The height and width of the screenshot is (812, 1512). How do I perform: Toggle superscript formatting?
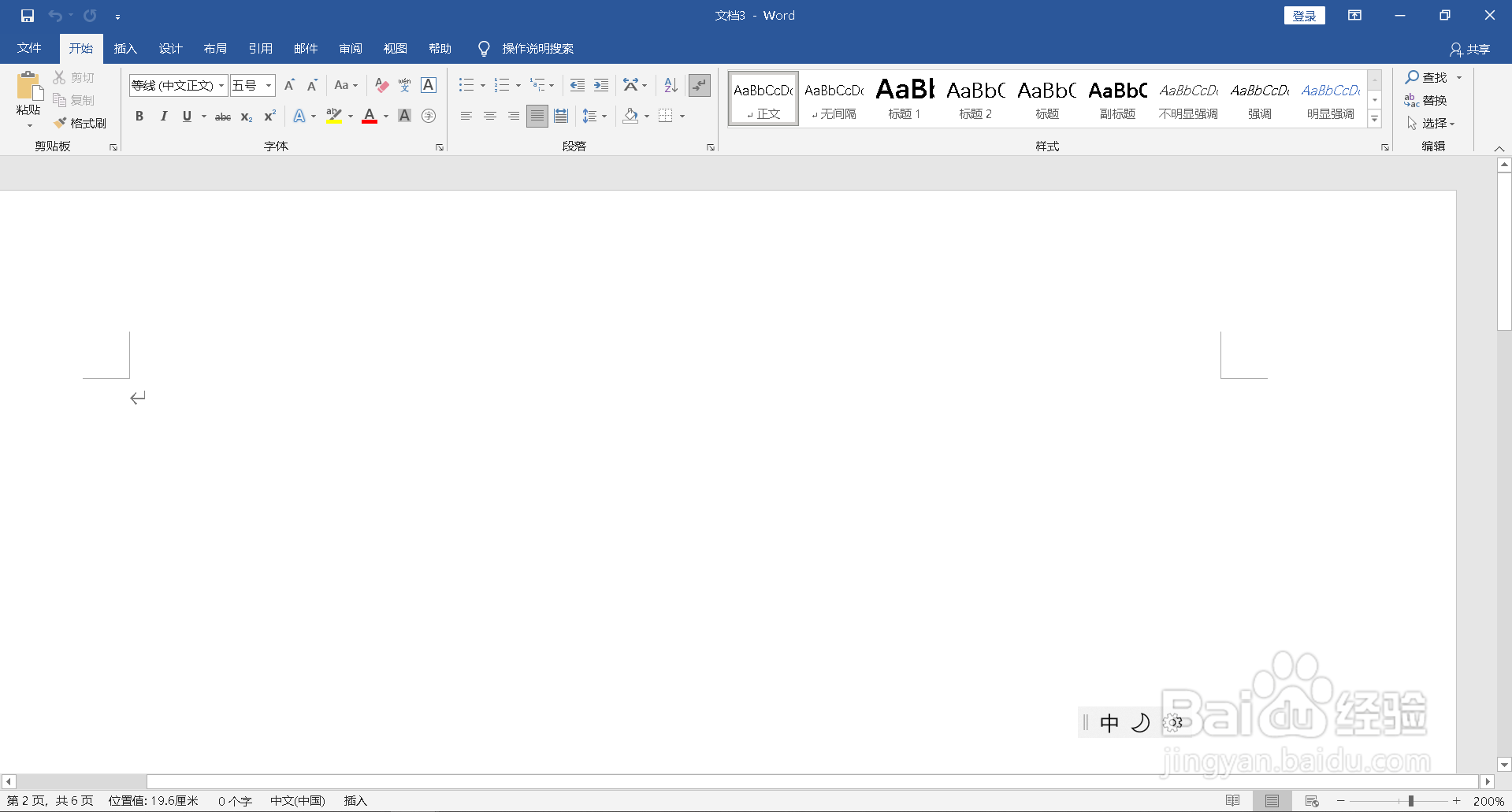click(x=269, y=116)
